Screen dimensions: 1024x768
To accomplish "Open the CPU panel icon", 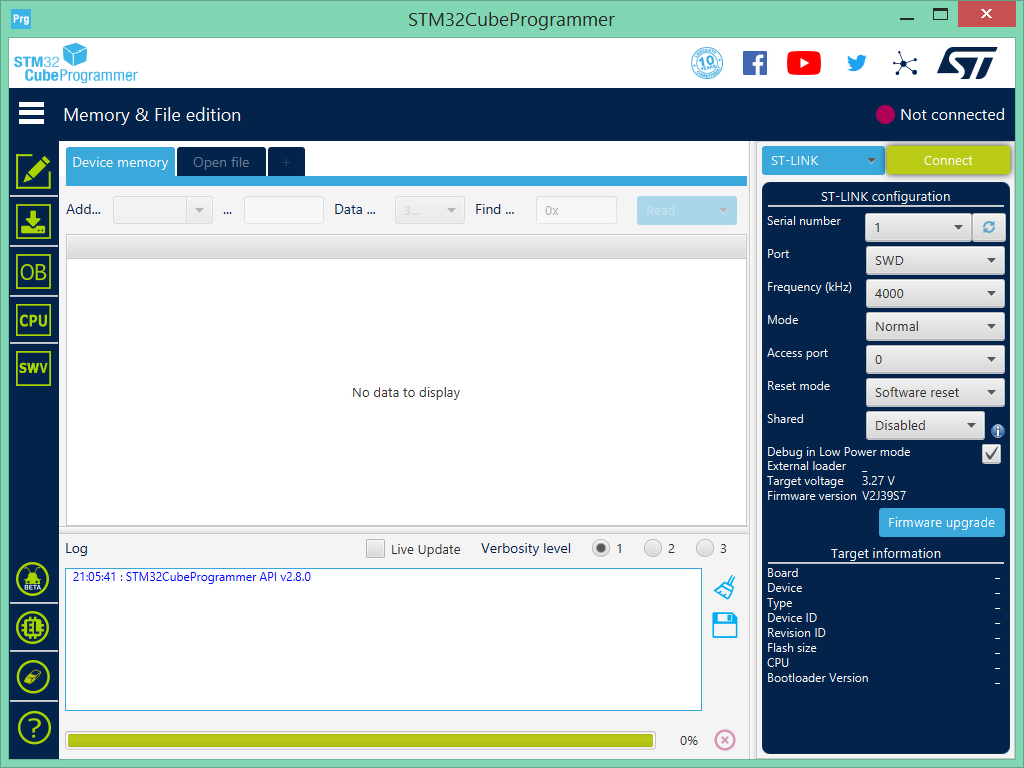I will (x=33, y=321).
